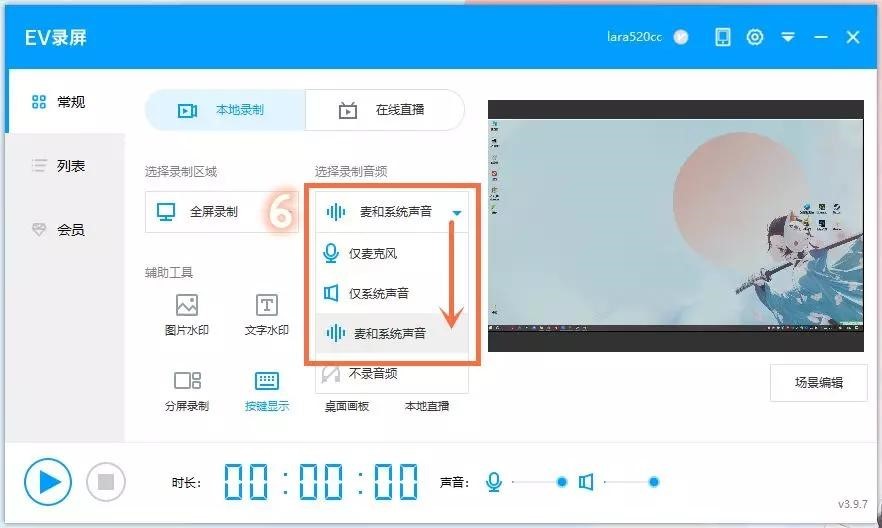
Task: Pick the highlighted 麦和系统声音 list option
Action: click(x=392, y=333)
